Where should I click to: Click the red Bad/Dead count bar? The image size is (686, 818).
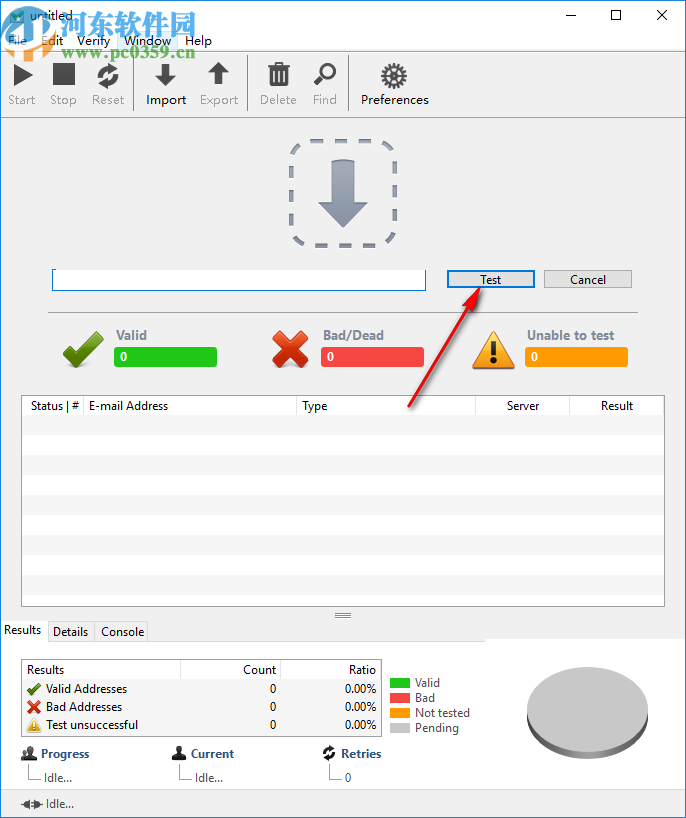372,357
